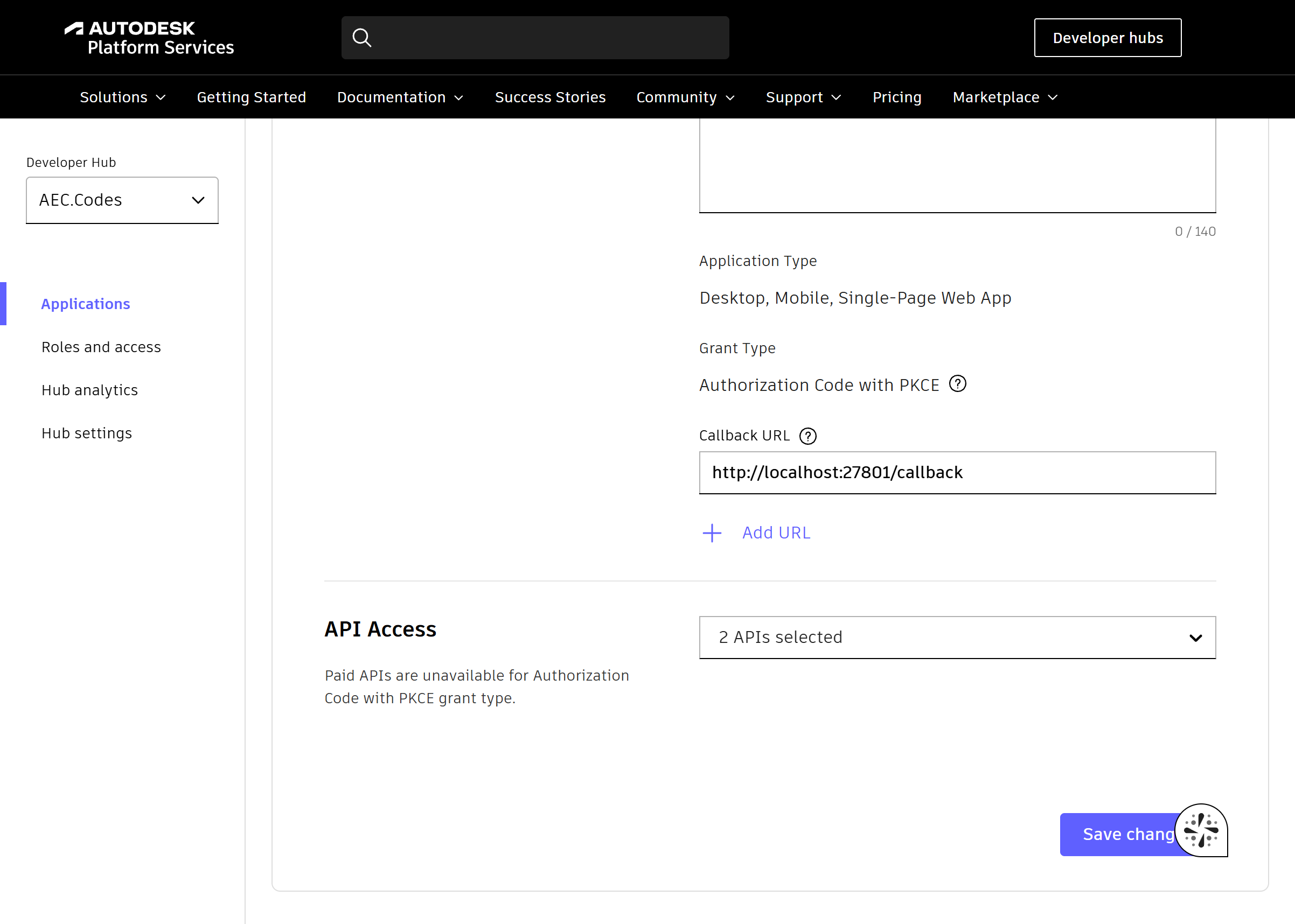Open Hub settings section
Screen dimensions: 1295x924
tap(87, 433)
